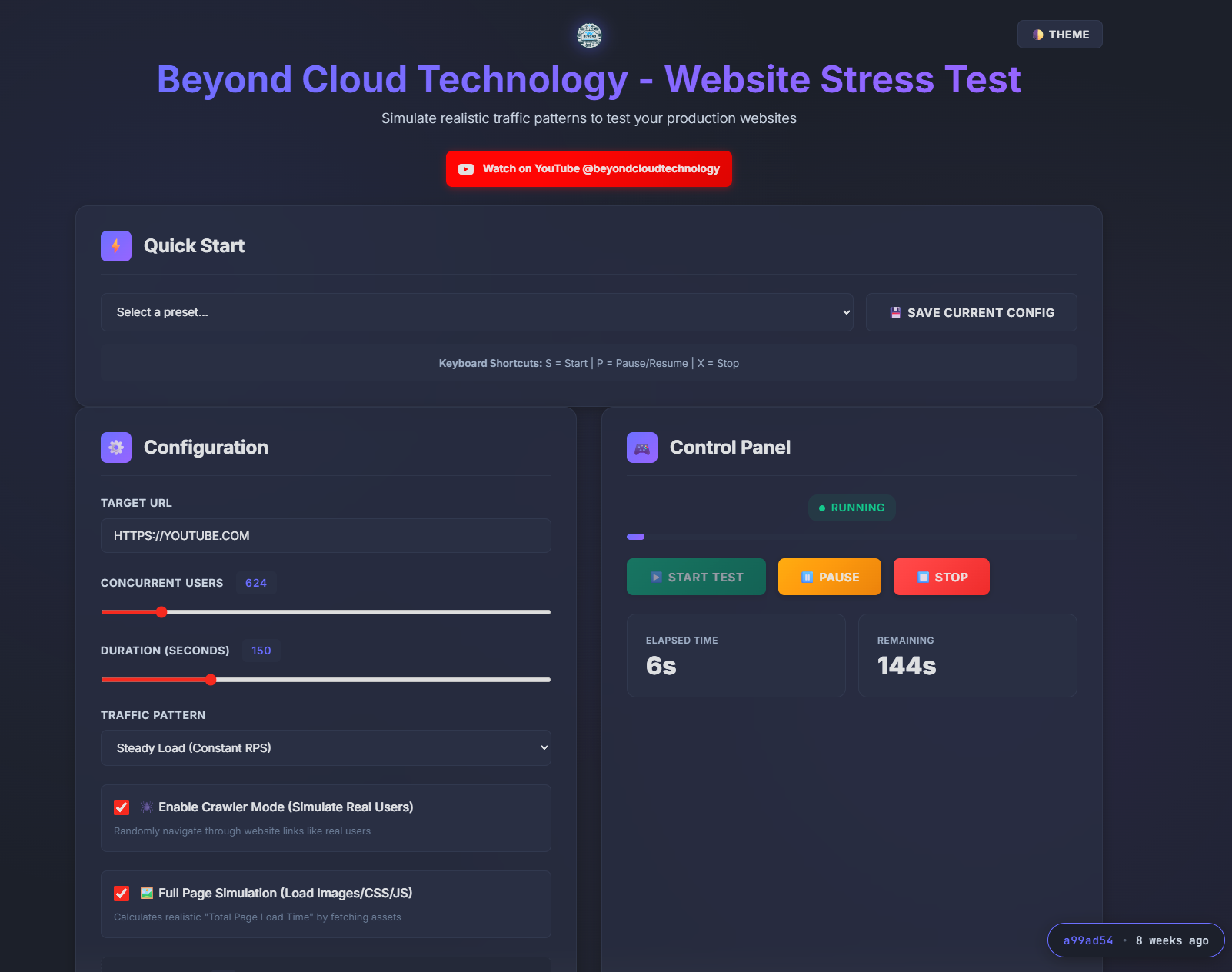
Task: Open the Select a preset dropdown
Action: (x=477, y=312)
